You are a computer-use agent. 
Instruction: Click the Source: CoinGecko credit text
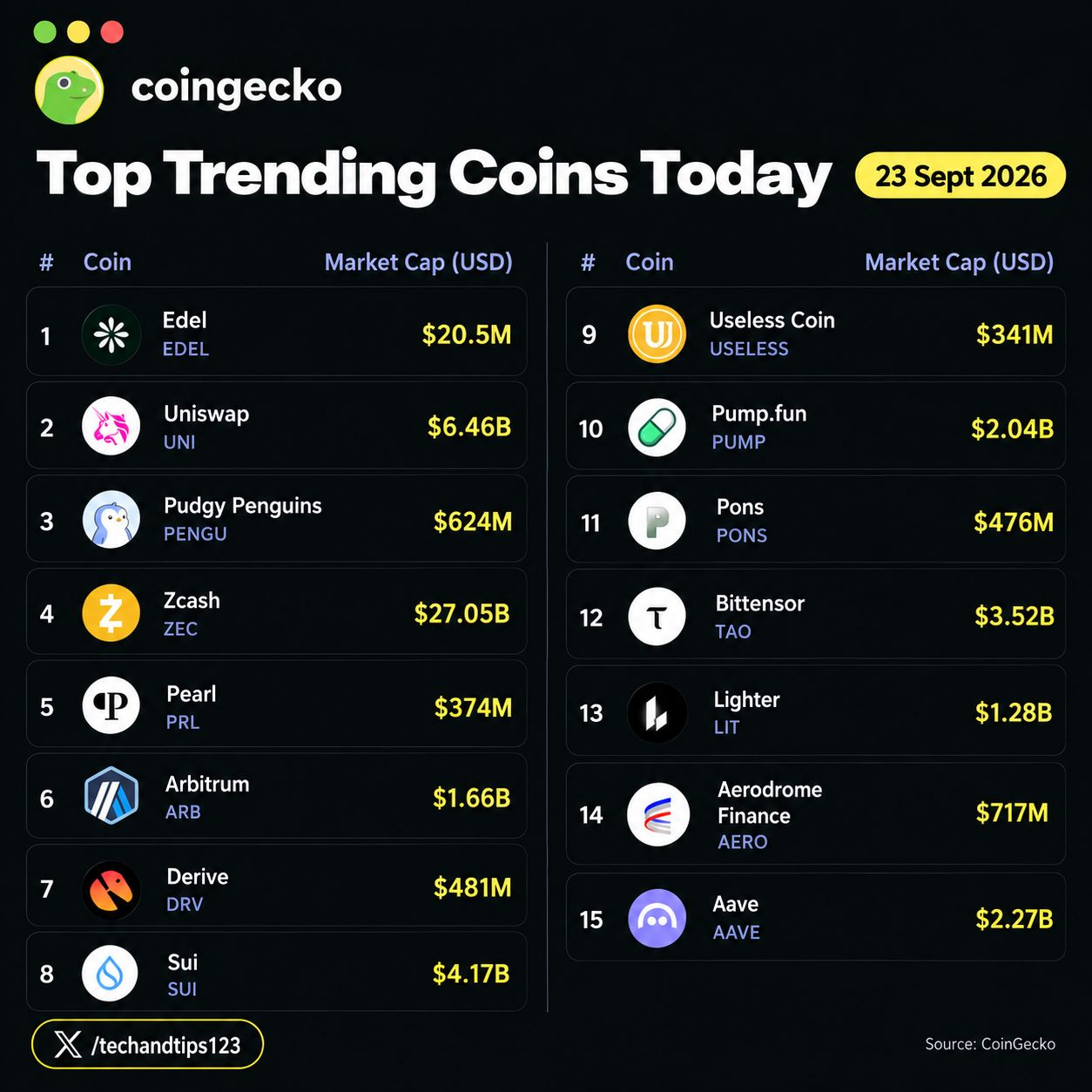(990, 1044)
